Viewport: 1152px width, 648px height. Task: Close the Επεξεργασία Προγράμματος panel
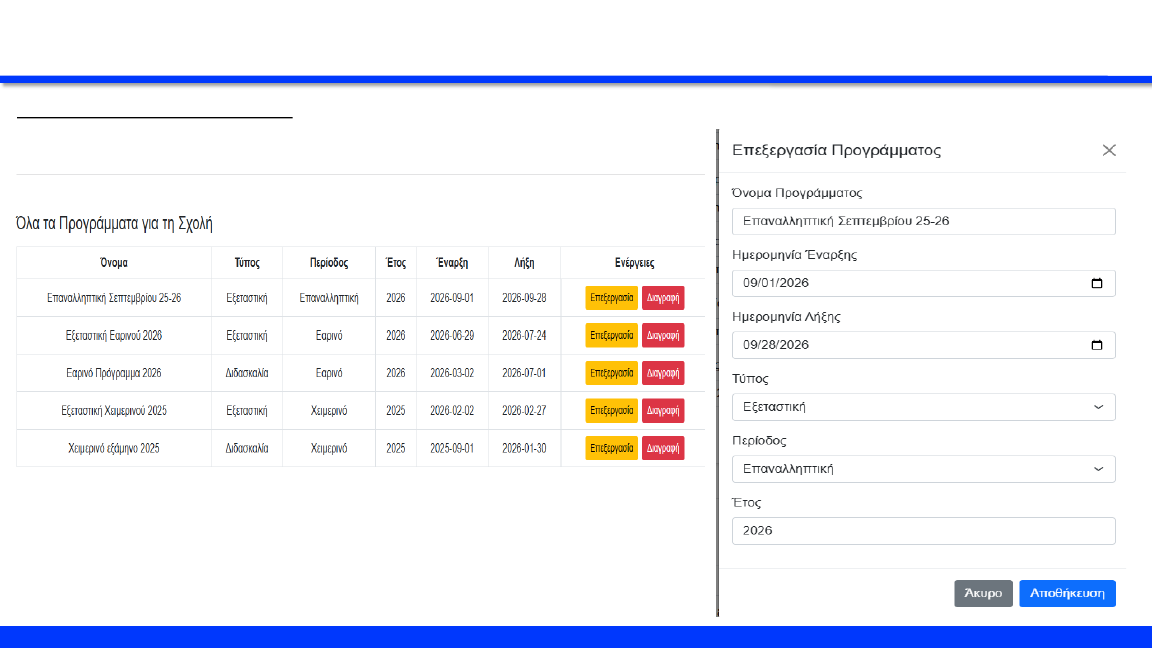(x=1108, y=150)
